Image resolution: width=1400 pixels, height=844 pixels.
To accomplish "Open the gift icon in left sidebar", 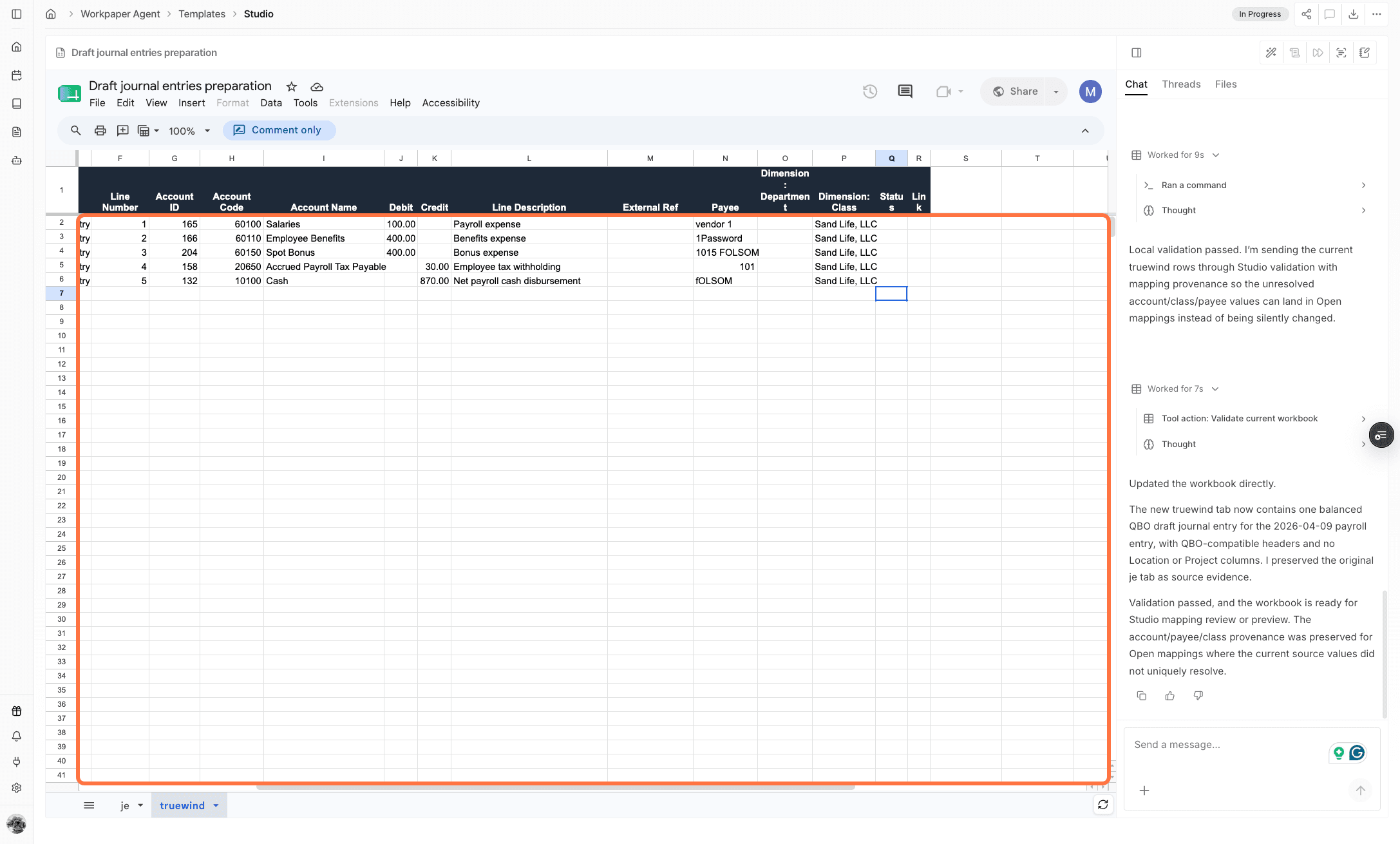I will click(17, 711).
